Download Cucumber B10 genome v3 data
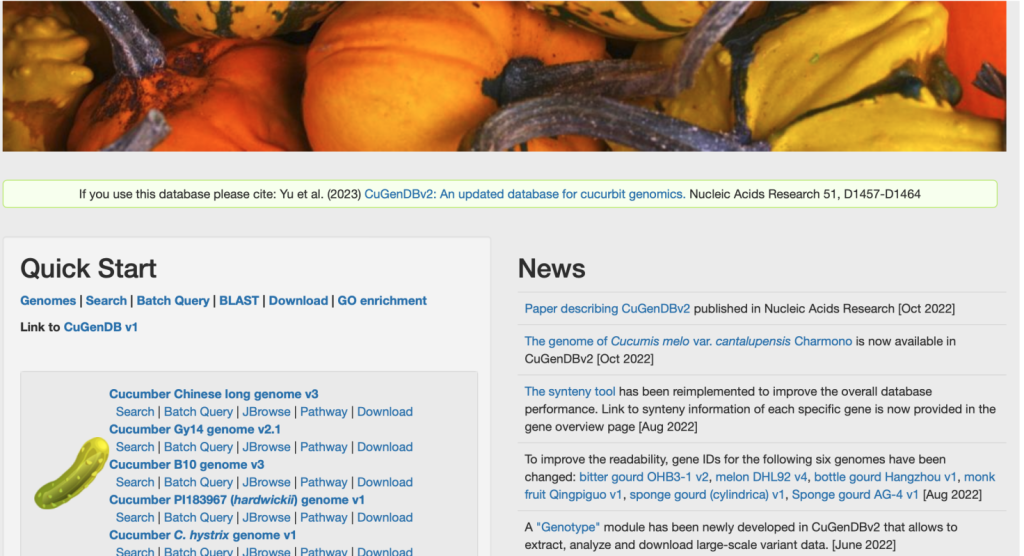The width and height of the screenshot is (1024, 556). coord(385,482)
